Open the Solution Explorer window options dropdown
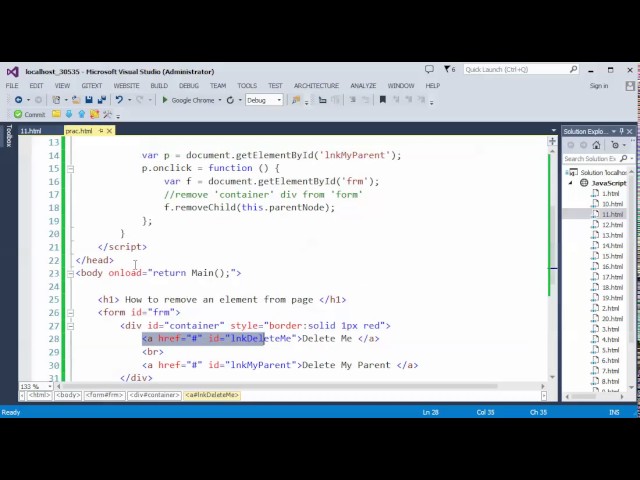The width and height of the screenshot is (640, 480). click(613, 131)
